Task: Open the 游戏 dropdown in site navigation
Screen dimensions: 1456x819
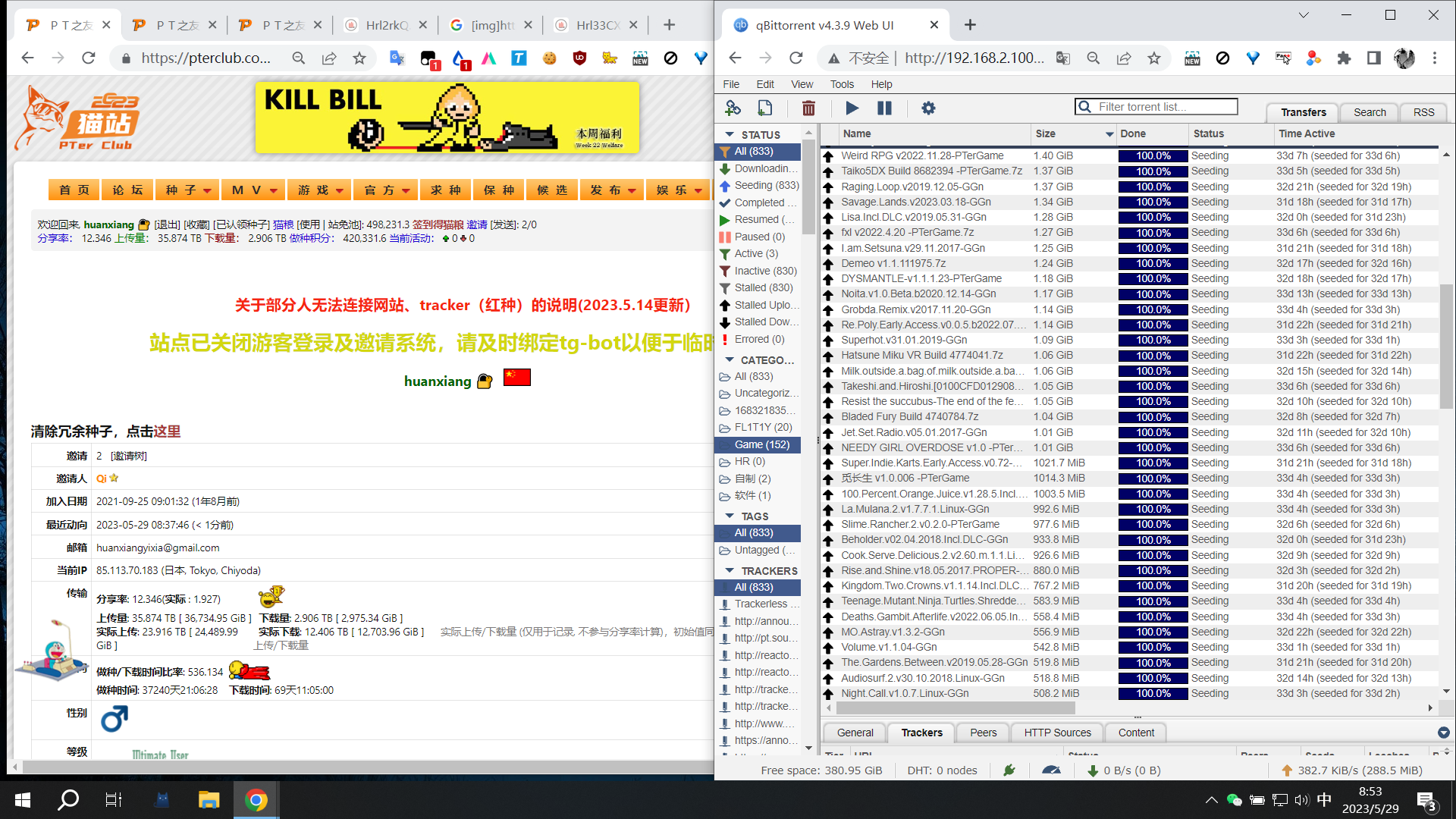Action: pos(320,190)
